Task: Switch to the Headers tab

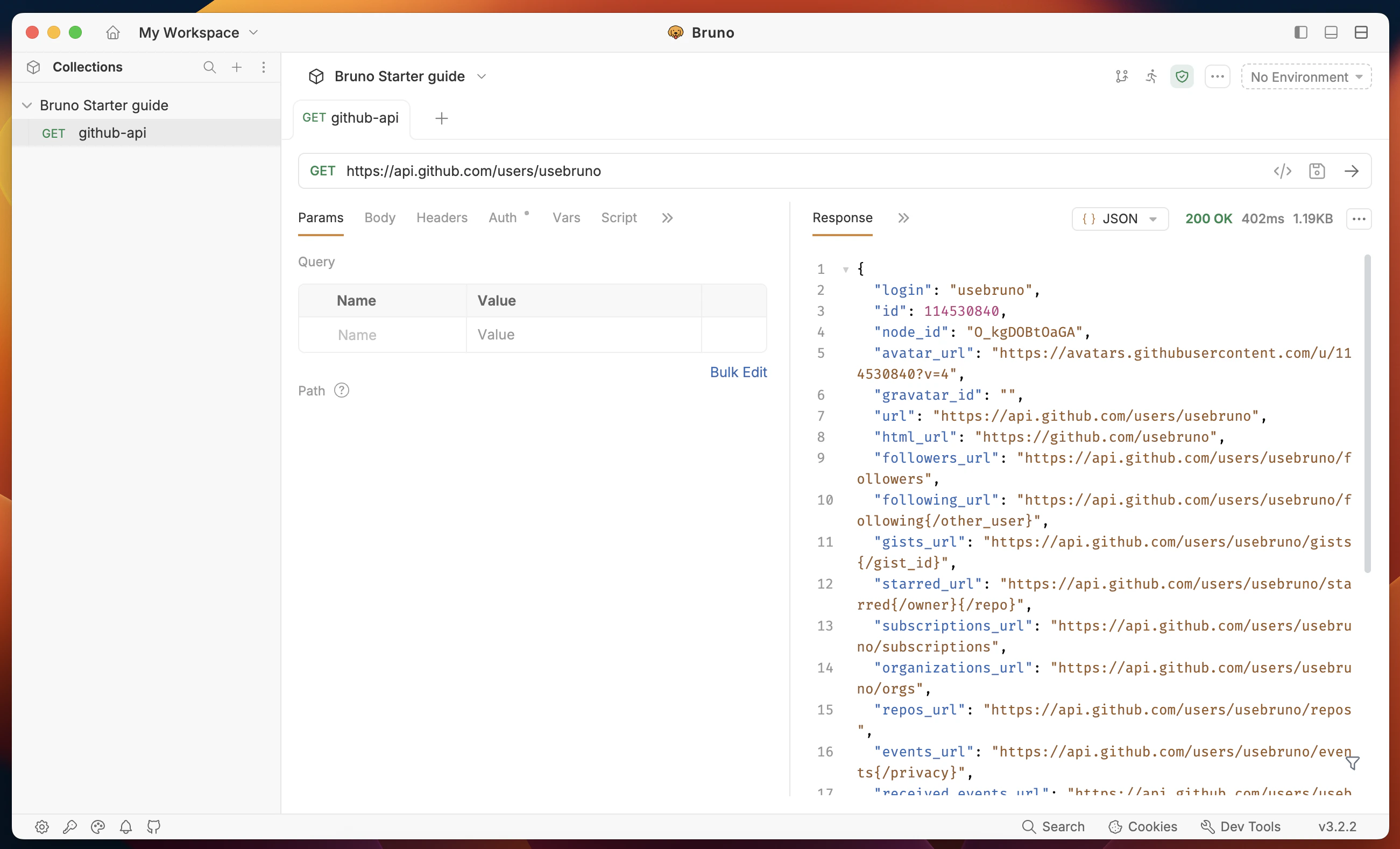Action: [442, 218]
